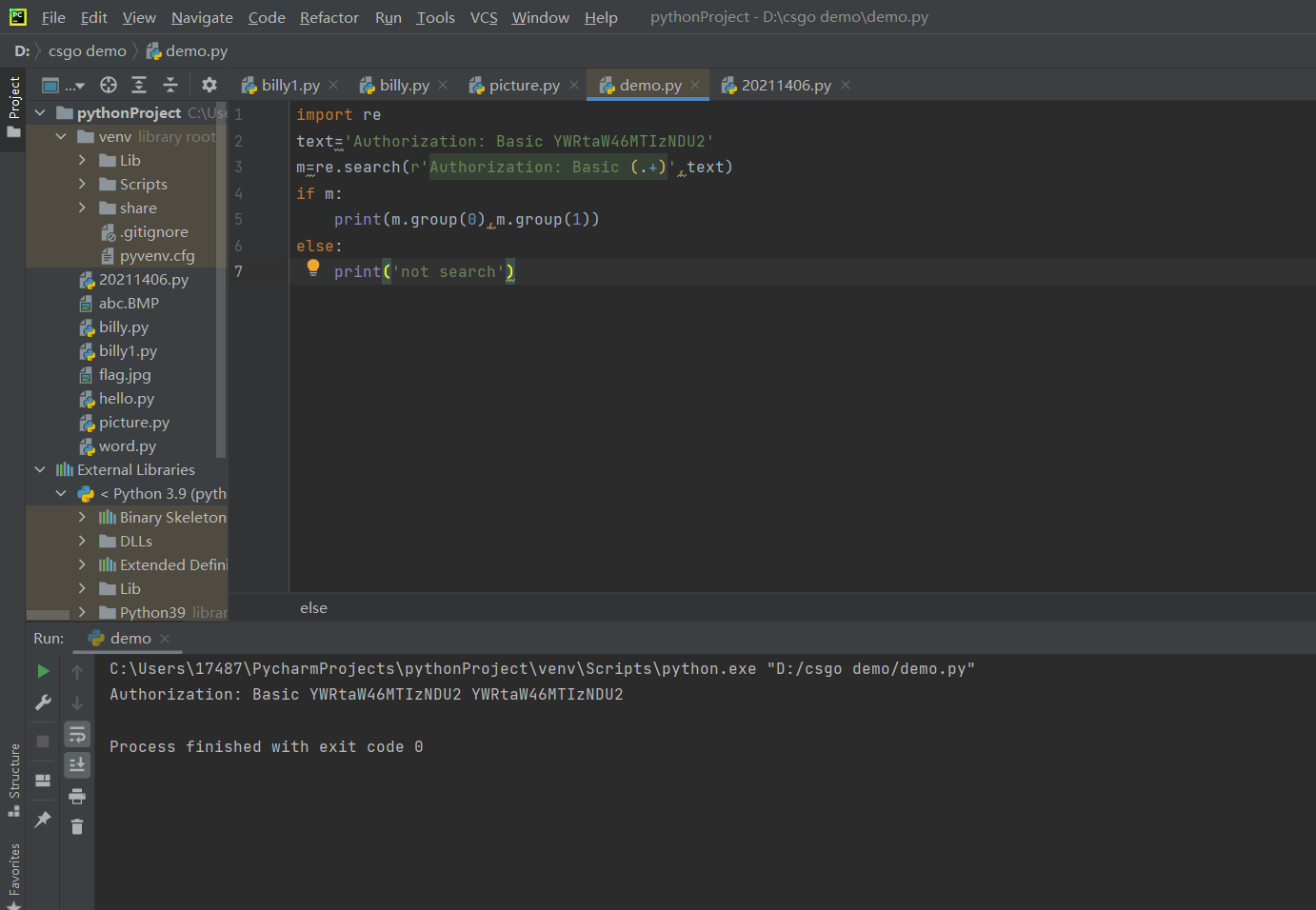
Task: Open the VCS menu
Action: [484, 17]
